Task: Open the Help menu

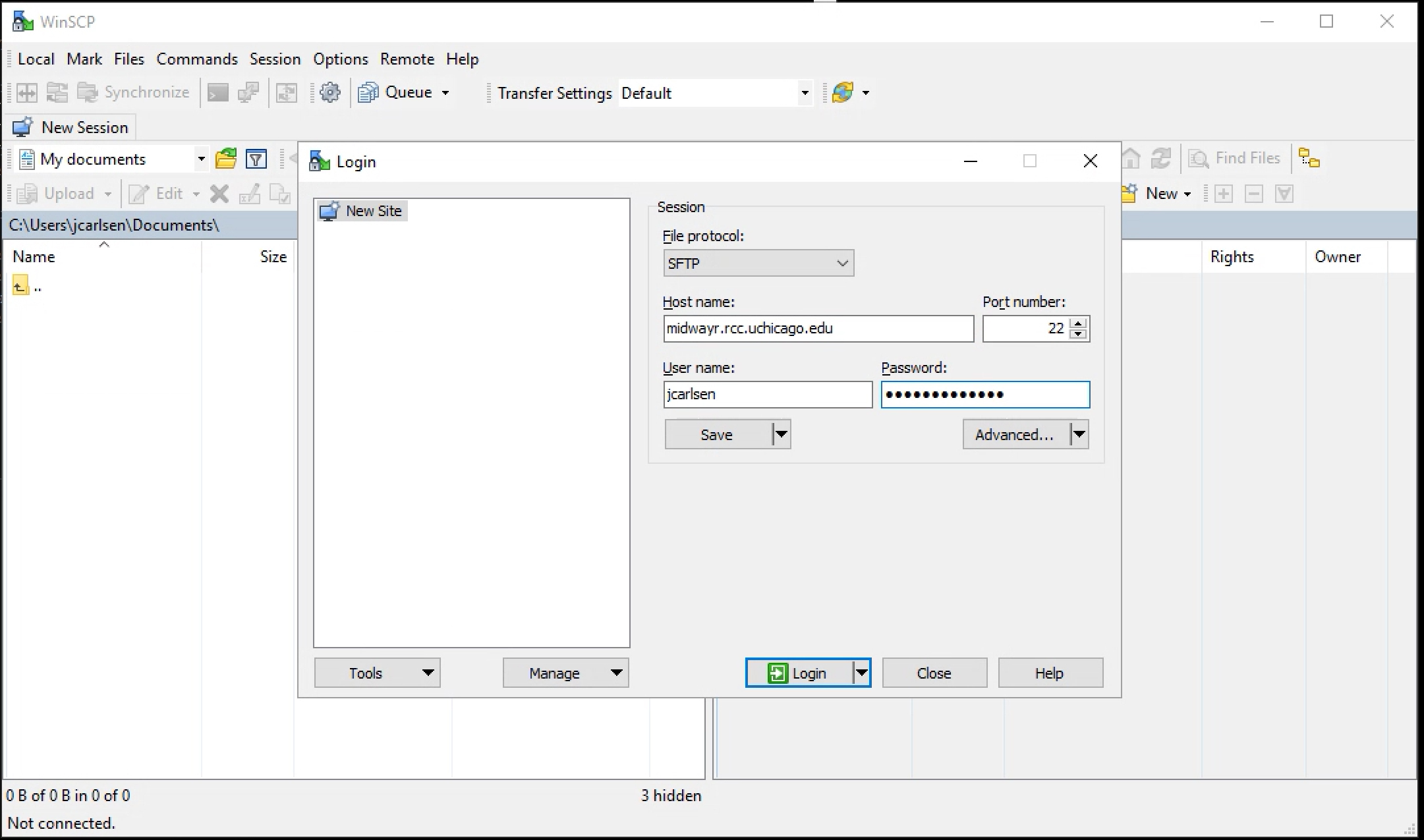Action: (x=462, y=59)
